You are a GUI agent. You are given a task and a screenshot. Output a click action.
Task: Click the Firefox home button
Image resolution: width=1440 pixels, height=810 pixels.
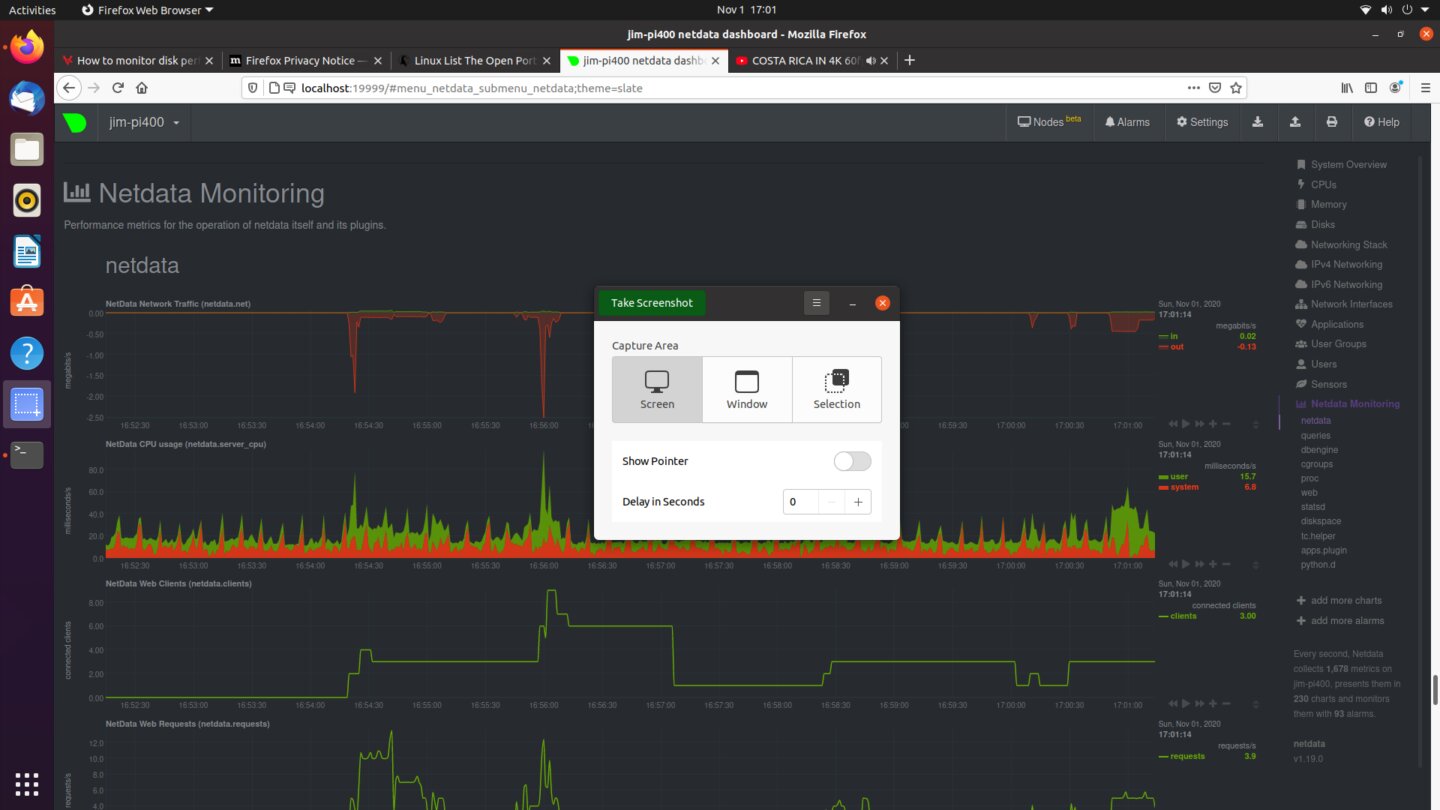click(x=142, y=88)
